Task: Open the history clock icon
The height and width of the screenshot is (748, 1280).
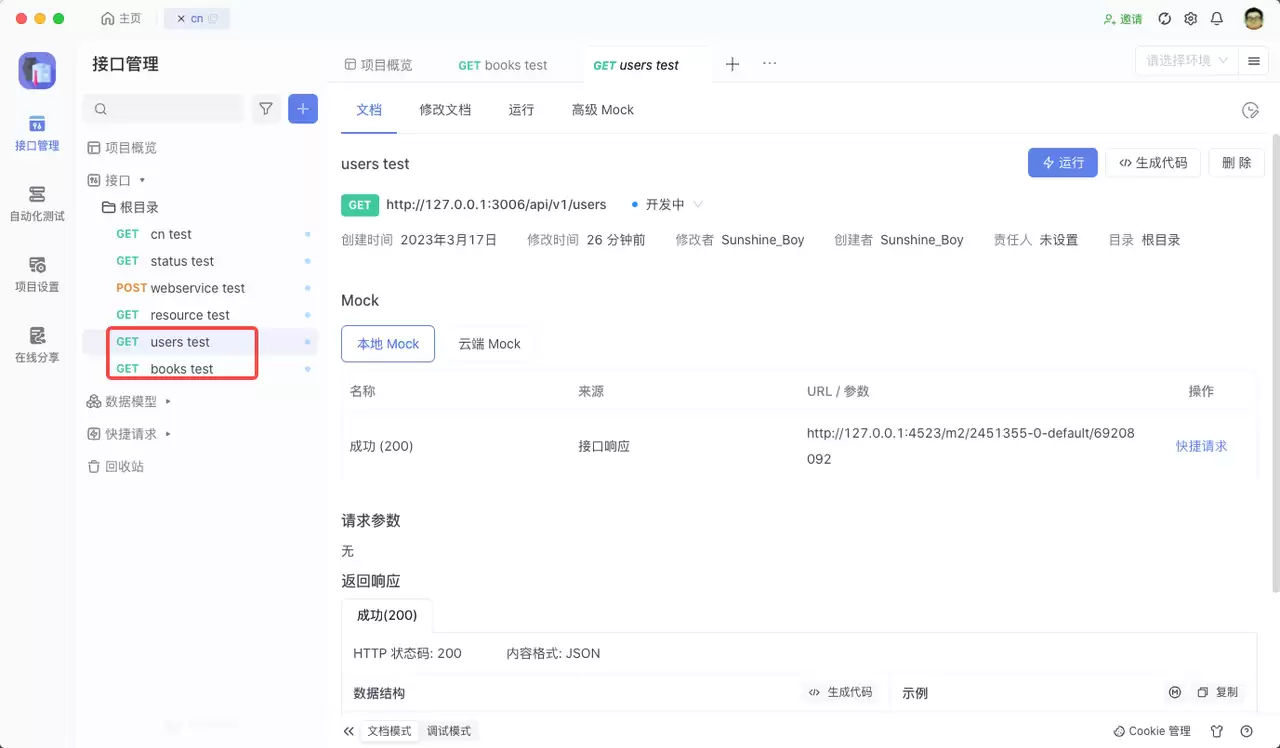Action: pos(1250,110)
